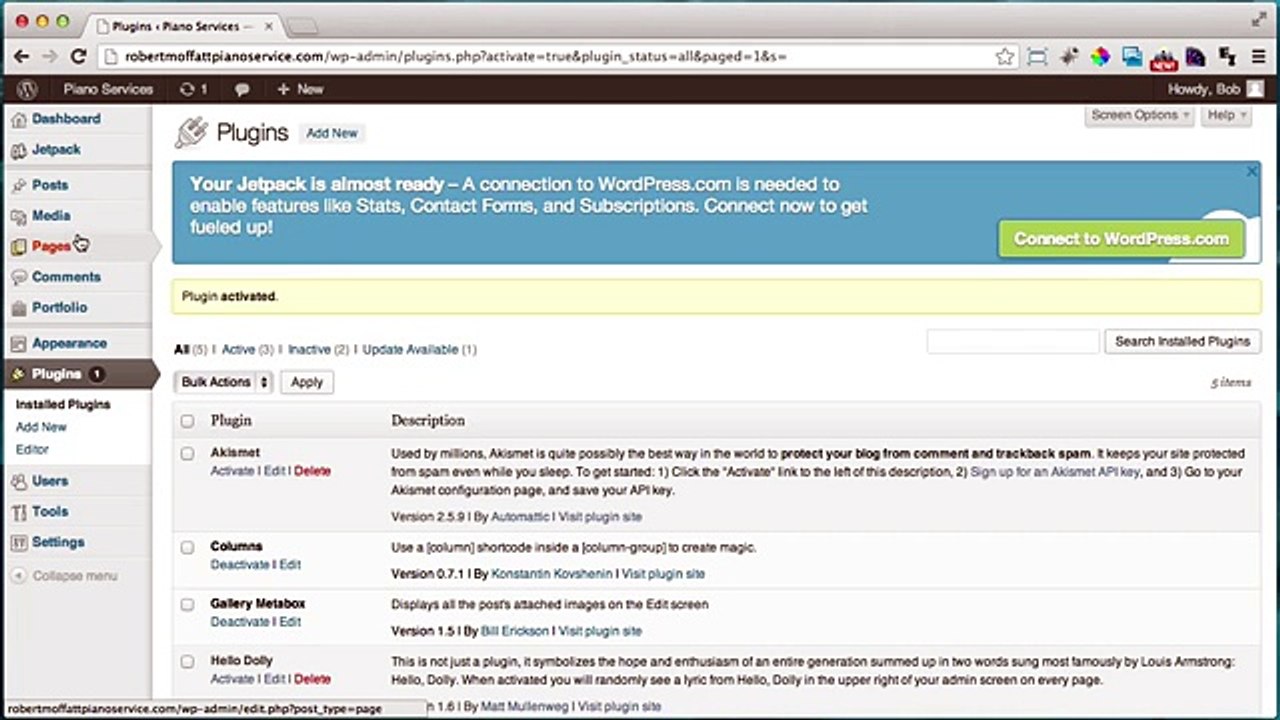1280x720 pixels.
Task: Deactivate the Columns plugin
Action: click(x=240, y=565)
